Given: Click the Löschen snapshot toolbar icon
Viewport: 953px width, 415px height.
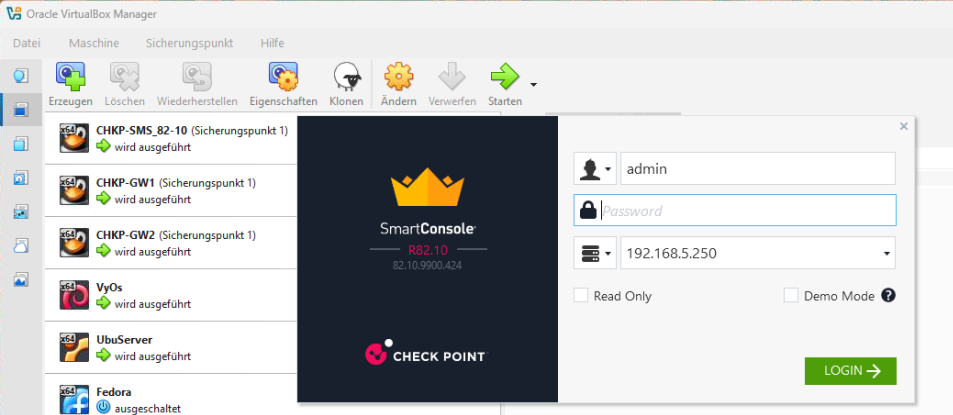Looking at the screenshot, I should [125, 76].
